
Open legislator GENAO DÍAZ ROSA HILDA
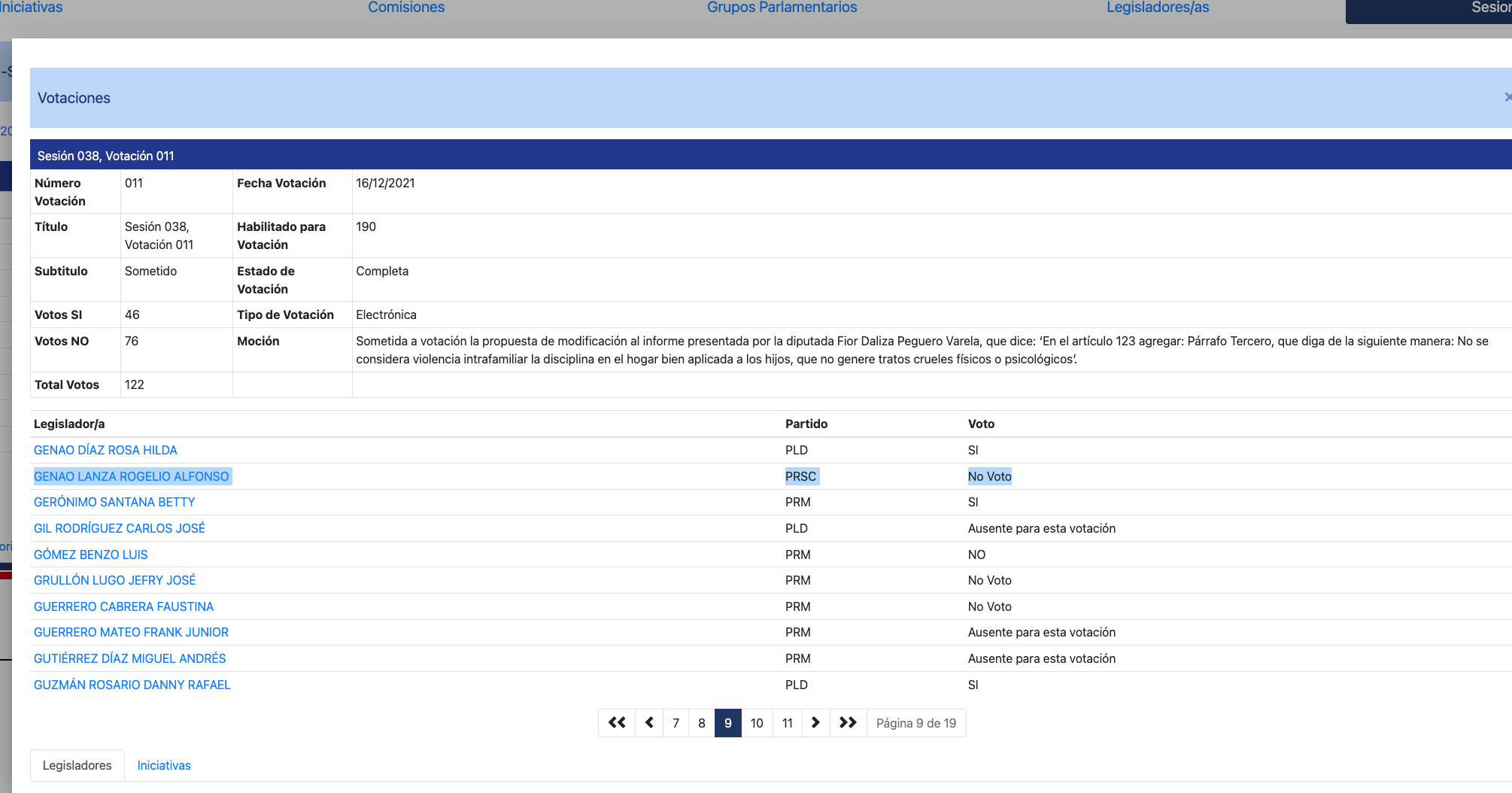pyautogui.click(x=105, y=450)
